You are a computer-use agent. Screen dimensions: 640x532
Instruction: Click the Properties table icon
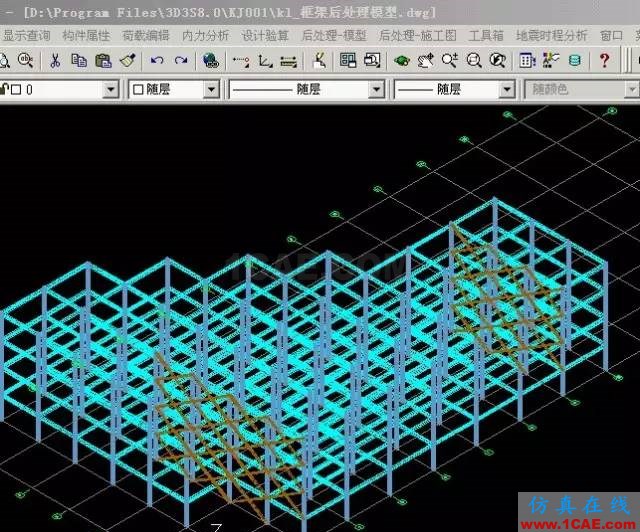click(x=527, y=61)
